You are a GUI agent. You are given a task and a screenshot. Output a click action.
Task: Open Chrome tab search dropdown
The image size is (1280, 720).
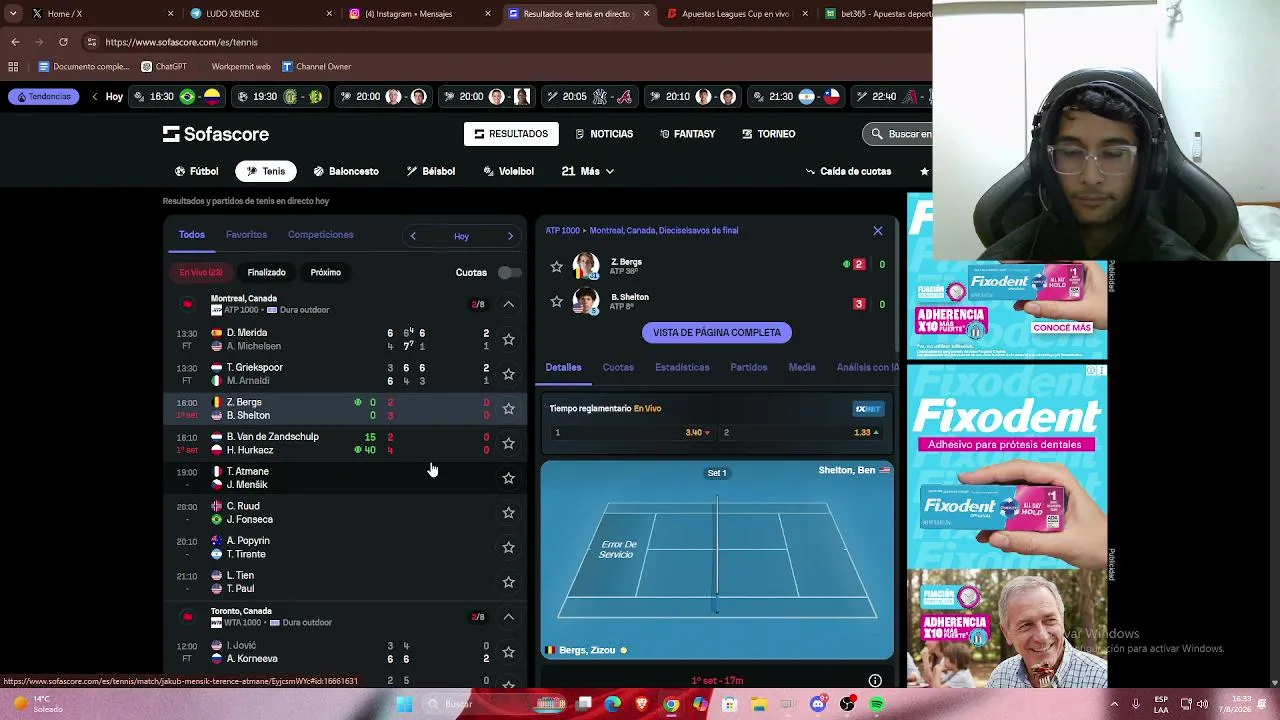pos(12,14)
